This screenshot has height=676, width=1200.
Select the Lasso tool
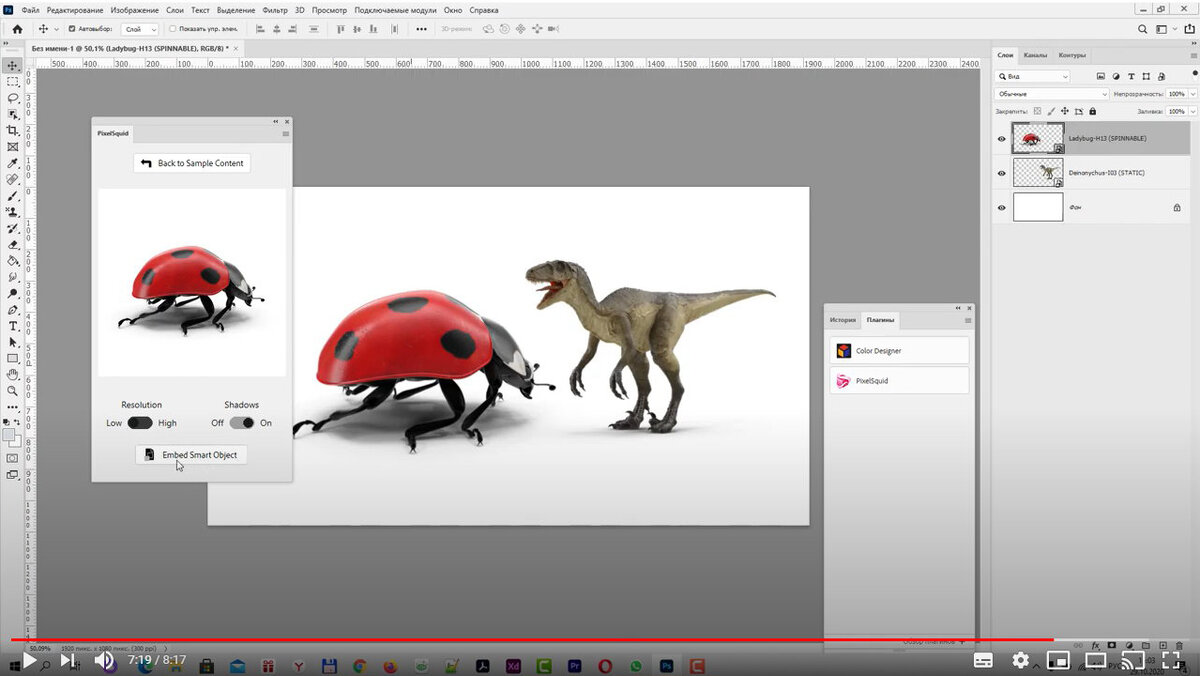click(13, 98)
